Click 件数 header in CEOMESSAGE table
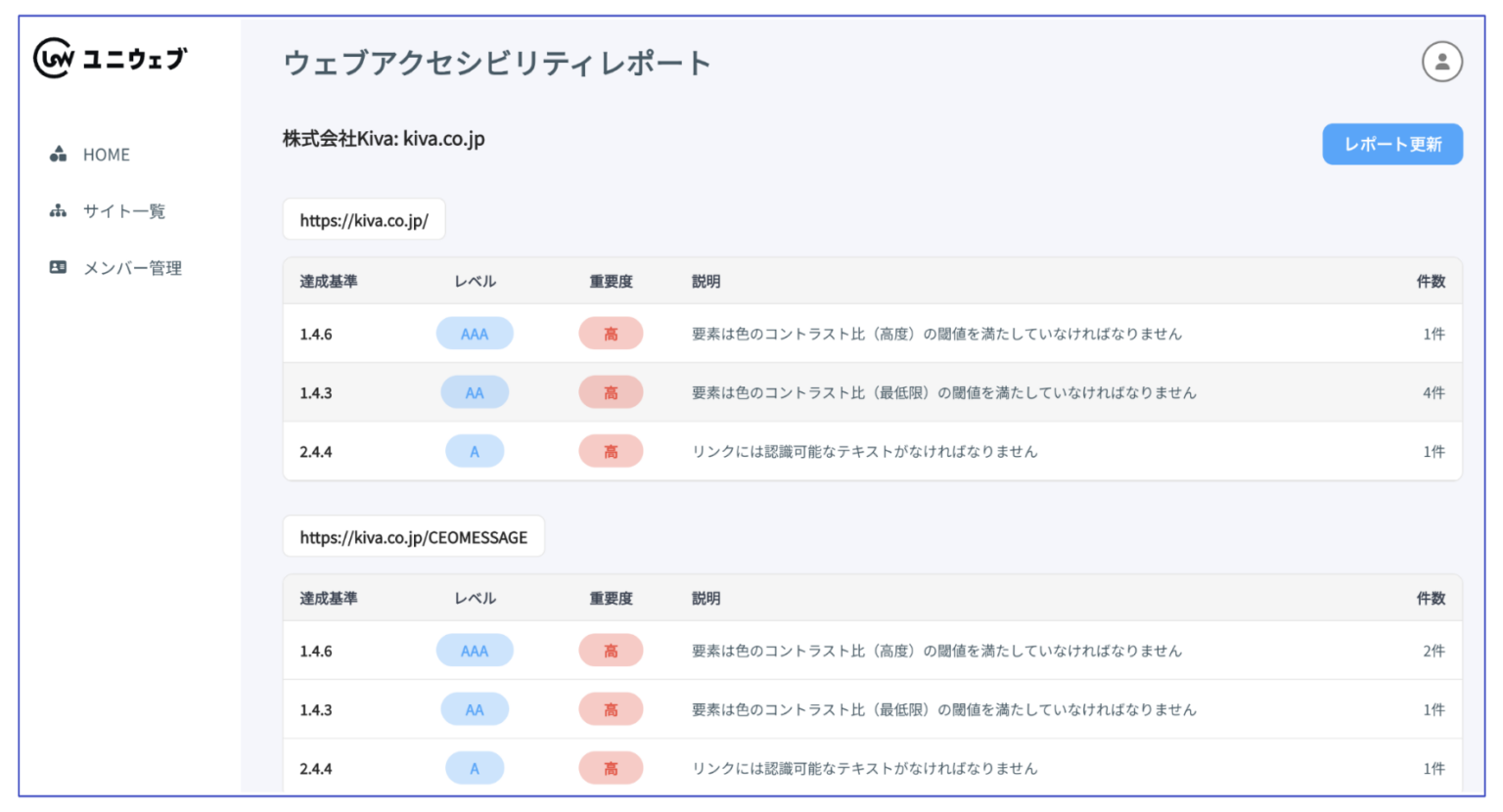The width and height of the screenshot is (1503, 812). coord(1431,599)
